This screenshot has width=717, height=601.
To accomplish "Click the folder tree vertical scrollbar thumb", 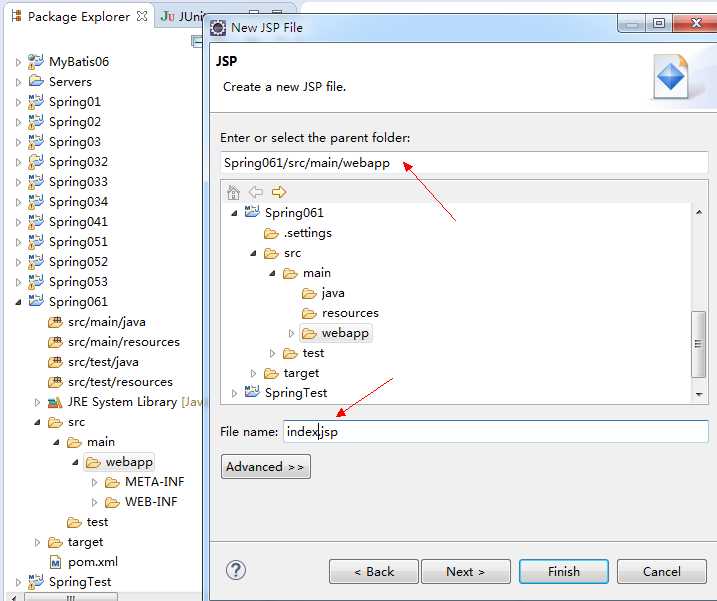I will tap(698, 344).
